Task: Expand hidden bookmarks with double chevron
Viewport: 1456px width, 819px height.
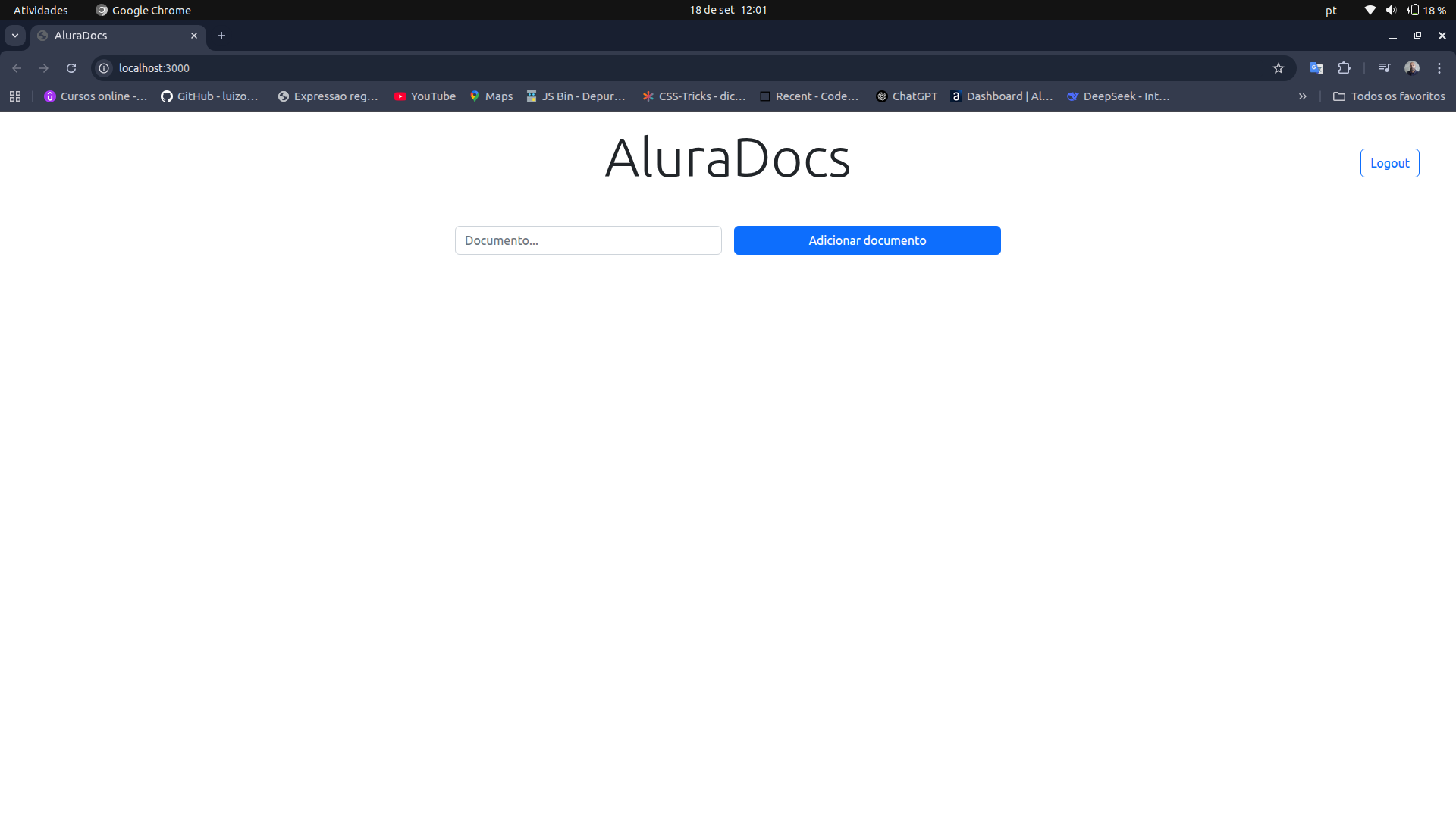Action: (1303, 96)
